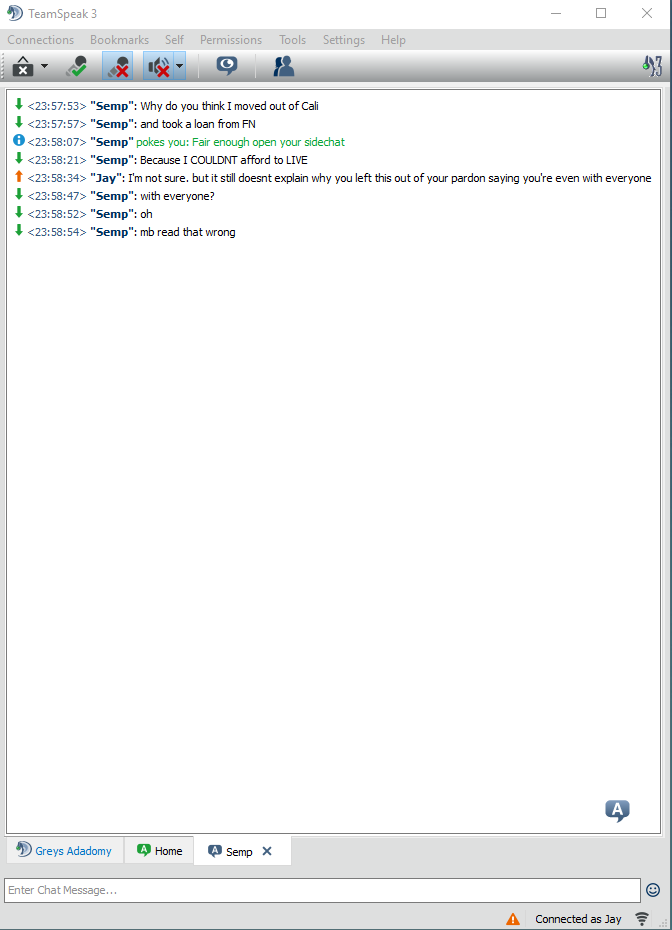Close the TeamSpeak 3 window
This screenshot has width=672, height=930.
coord(647,13)
